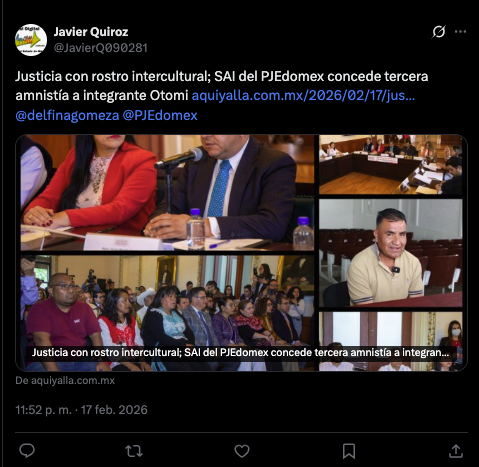Open the @JavierQ090281 handle

click(100, 48)
